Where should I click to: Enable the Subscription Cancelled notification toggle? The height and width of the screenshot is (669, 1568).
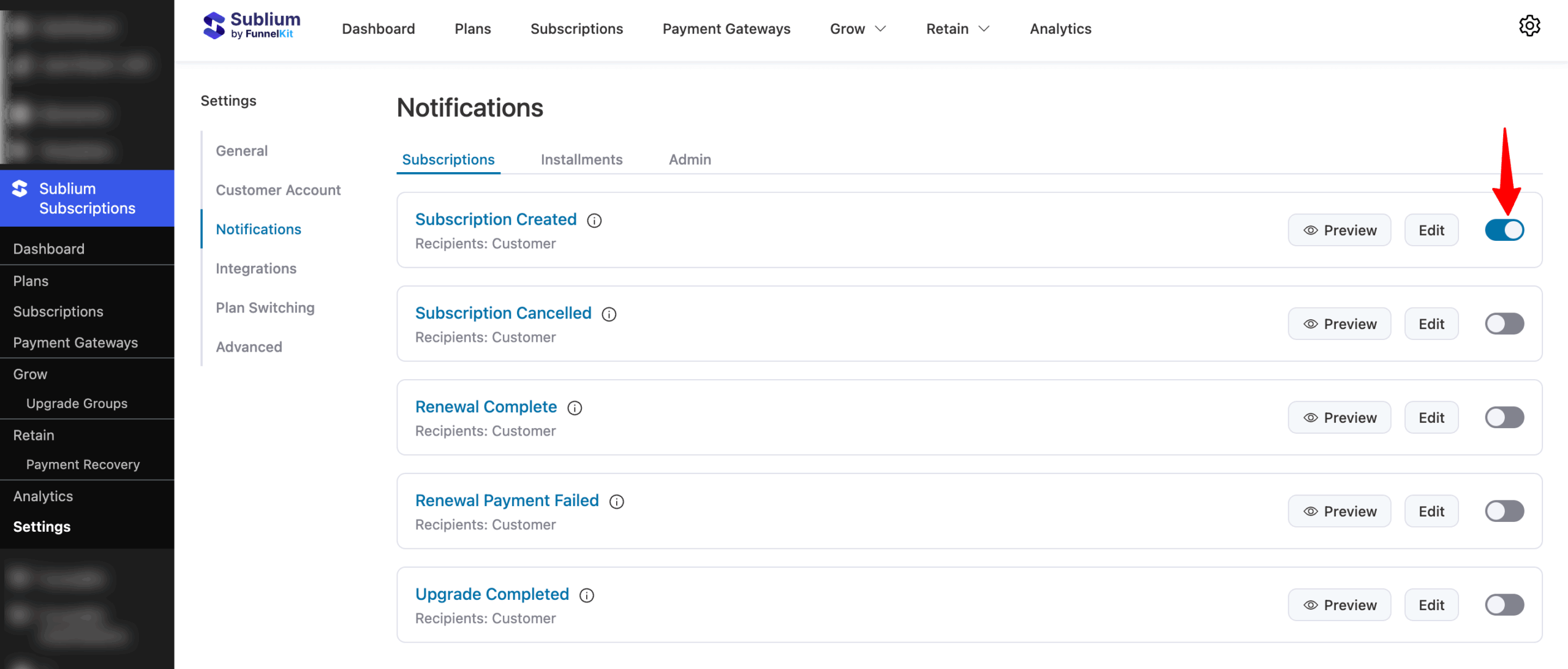[1504, 324]
